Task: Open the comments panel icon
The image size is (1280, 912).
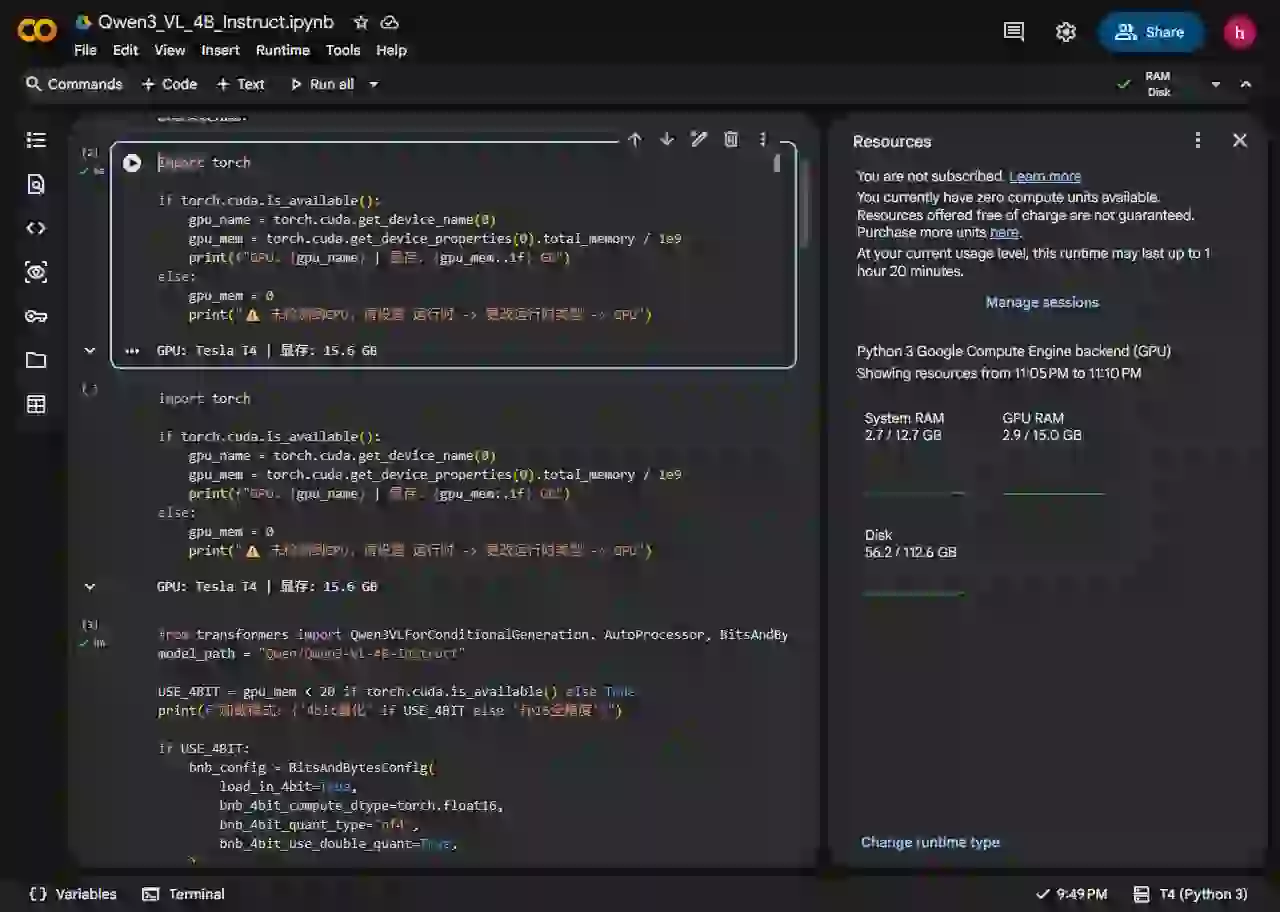Action: (x=1014, y=32)
